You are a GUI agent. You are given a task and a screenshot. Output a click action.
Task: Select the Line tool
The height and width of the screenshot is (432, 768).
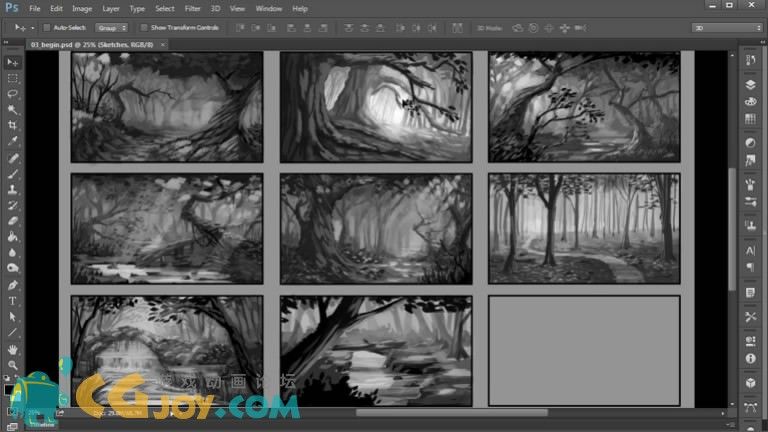pos(13,333)
